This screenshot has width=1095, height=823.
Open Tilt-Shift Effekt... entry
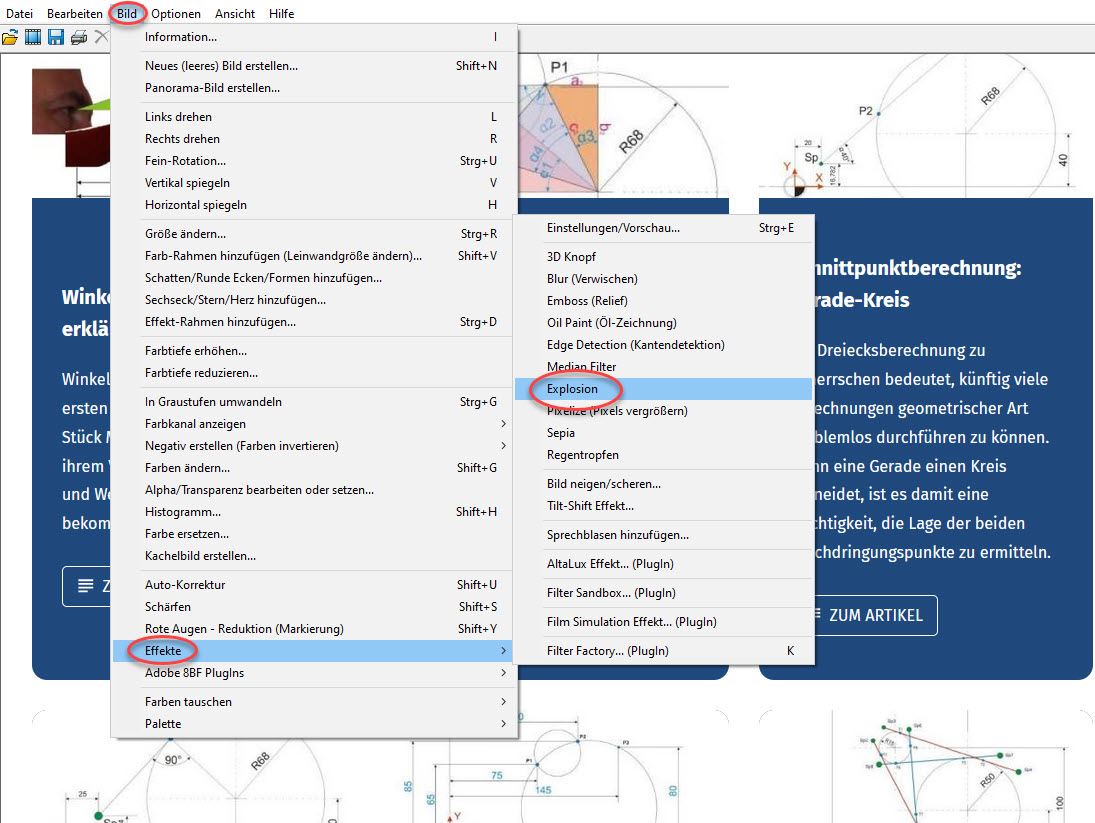click(663, 505)
